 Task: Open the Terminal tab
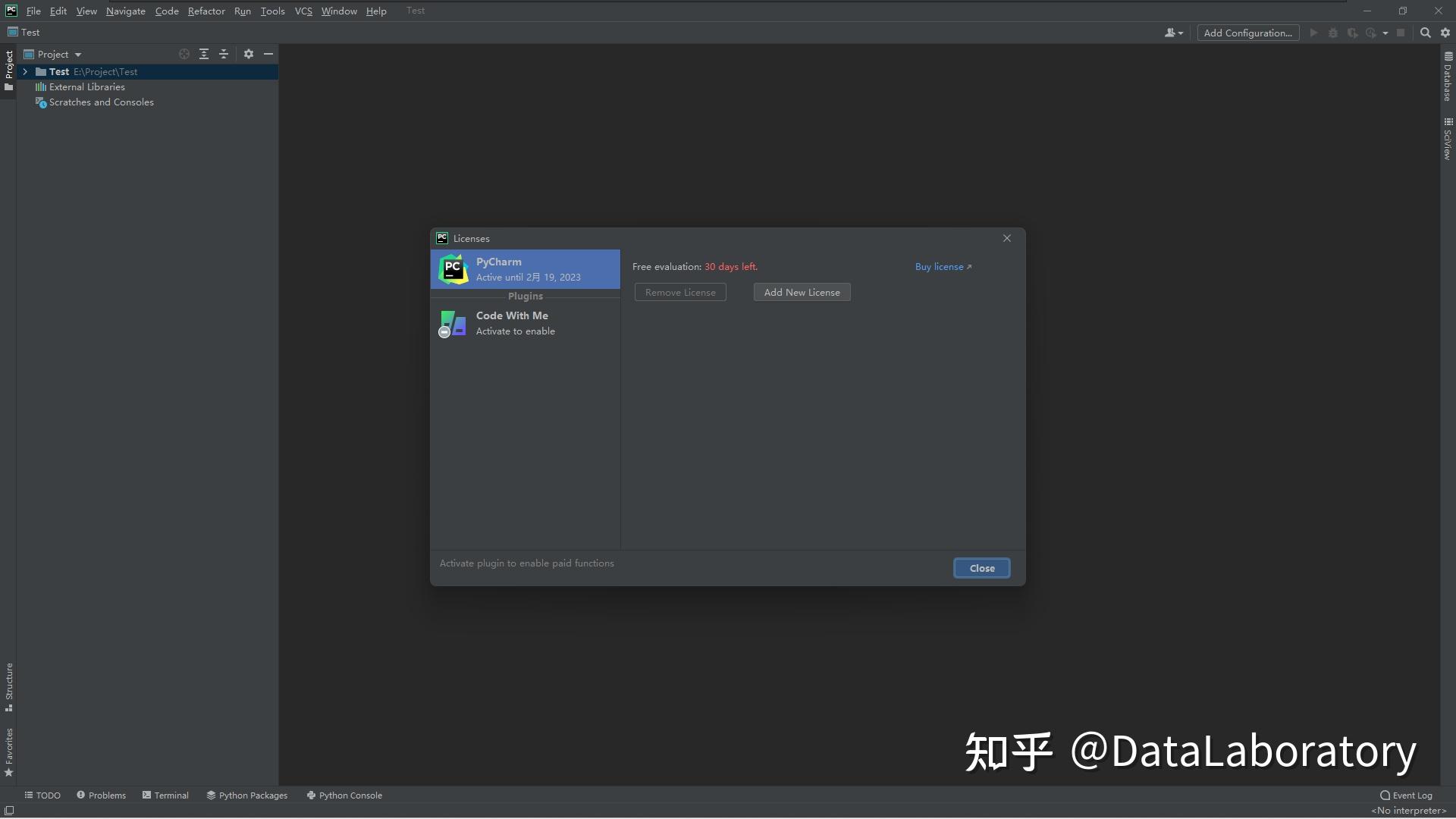point(171,795)
